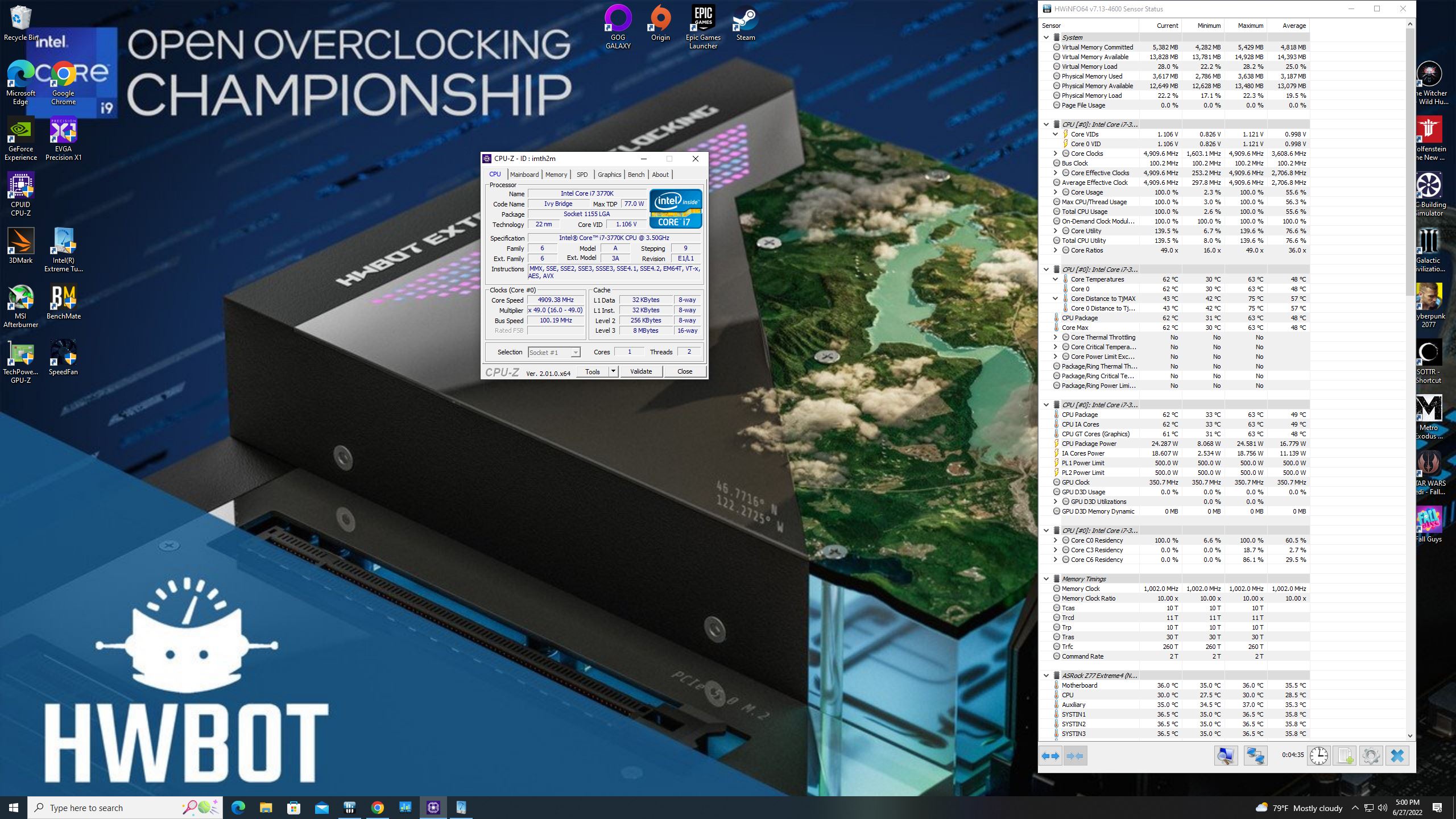
Task: Expand Core Thermal Throttling row
Action: [1055, 337]
